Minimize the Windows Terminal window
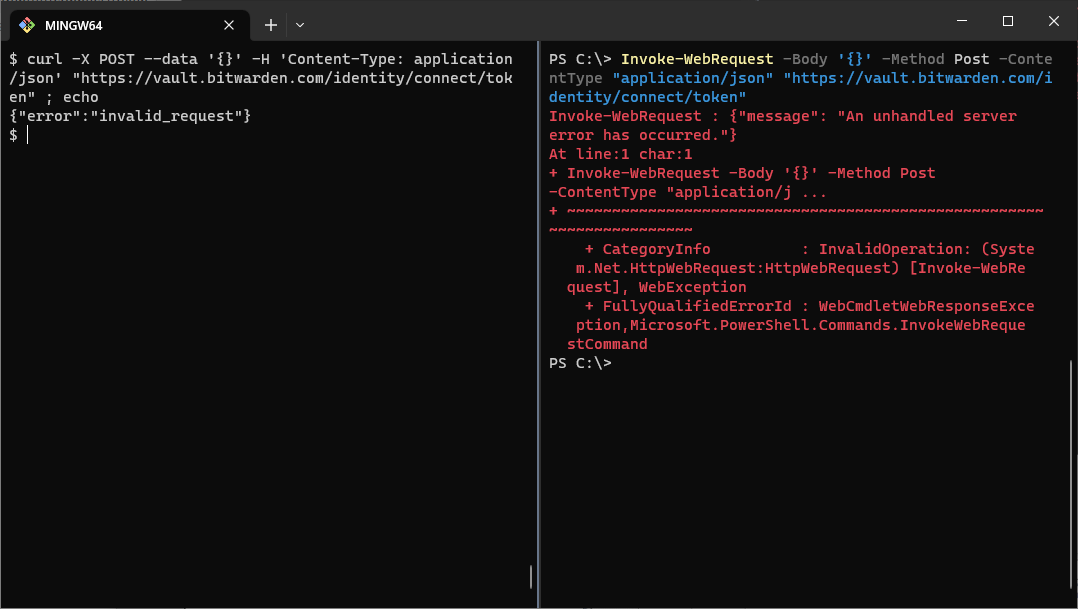Screen dimensions: 1078x609 click(x=962, y=21)
